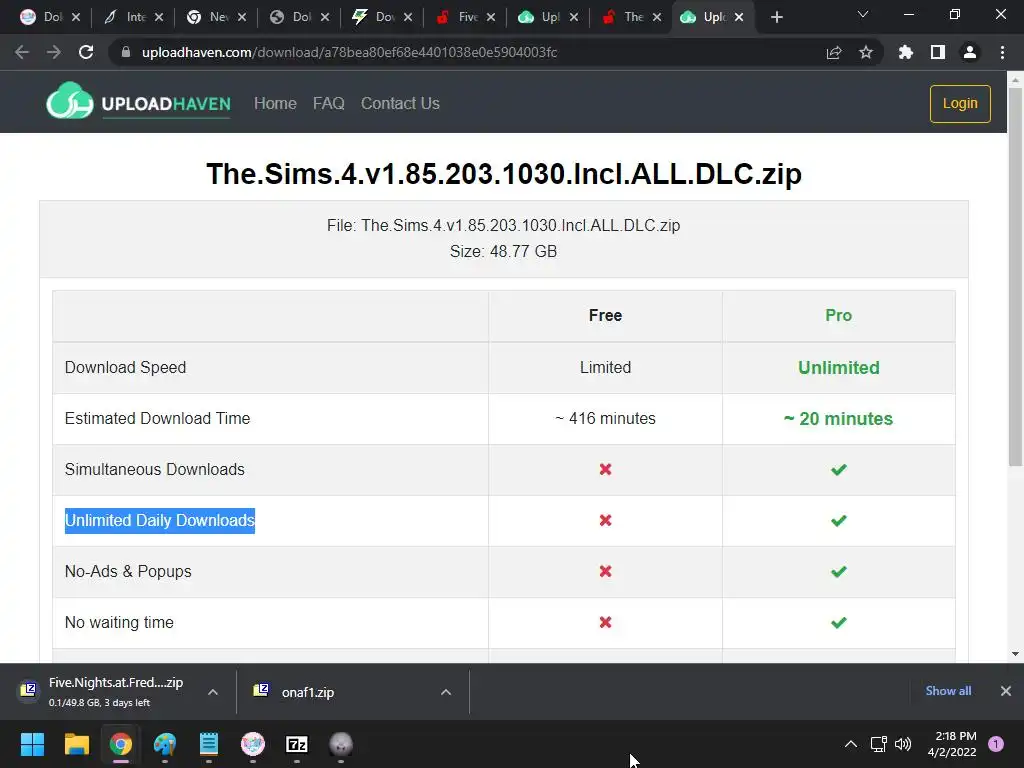
Task: Expand options for Five.Nights.at.Fred download
Action: pos(213,692)
